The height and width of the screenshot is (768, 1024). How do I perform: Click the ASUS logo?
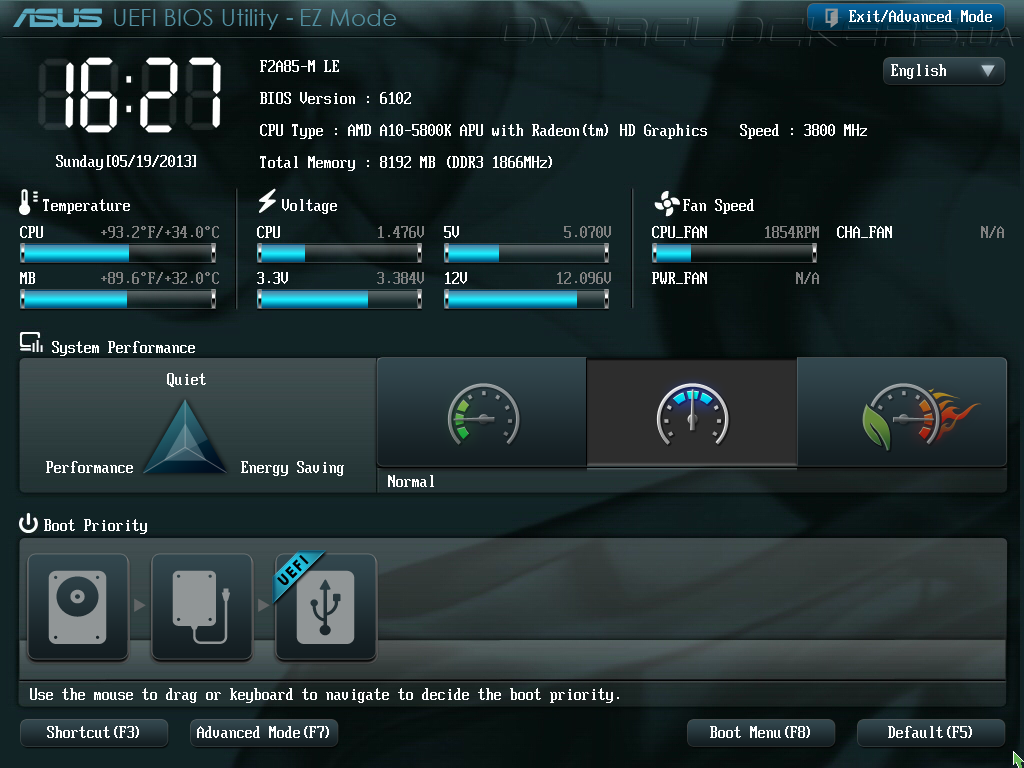(57, 17)
